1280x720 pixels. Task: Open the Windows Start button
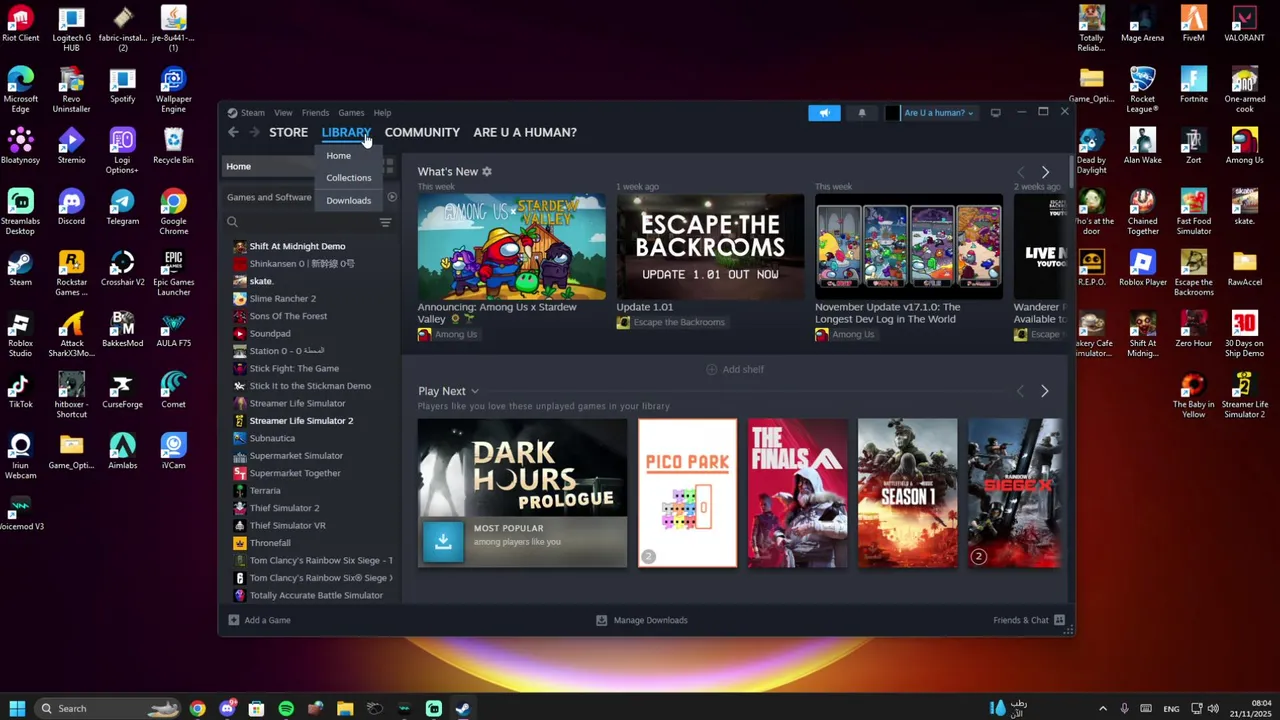click(17, 708)
